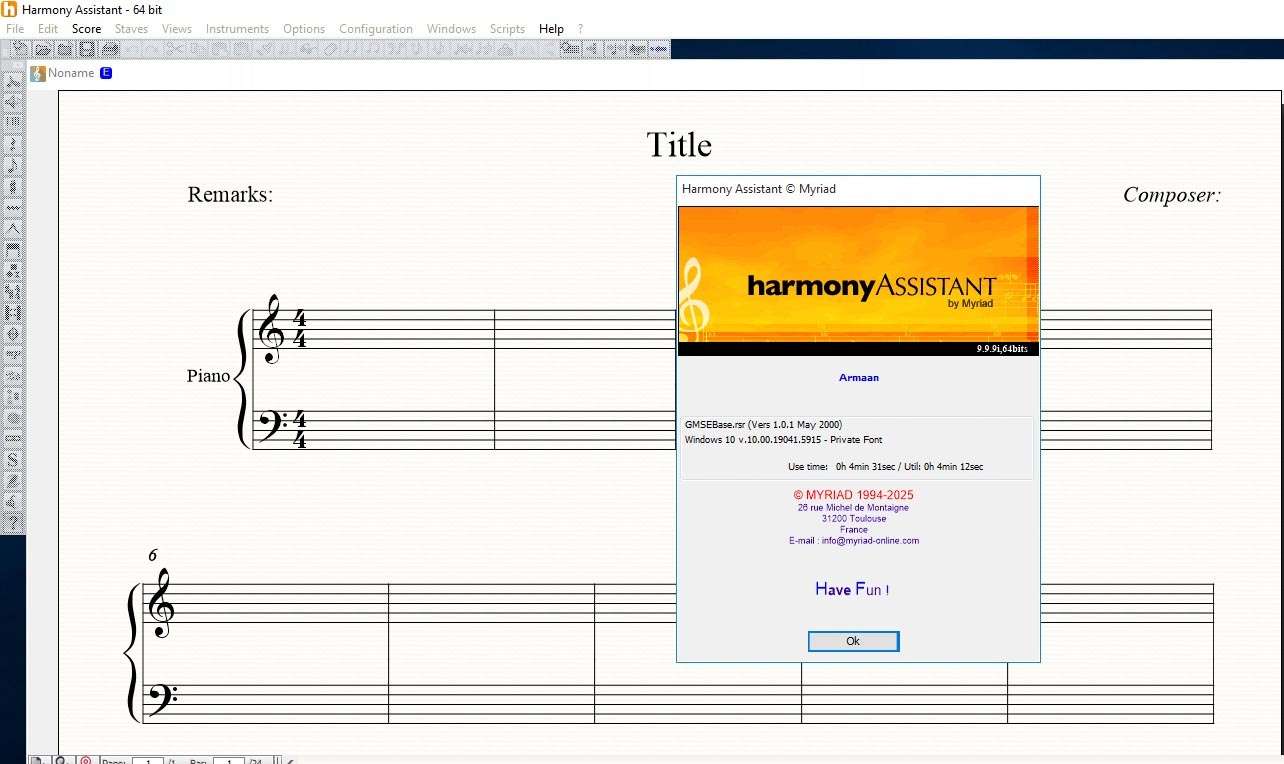1284x764 pixels.
Task: Click the Ok button in the About dialog
Action: pos(853,641)
